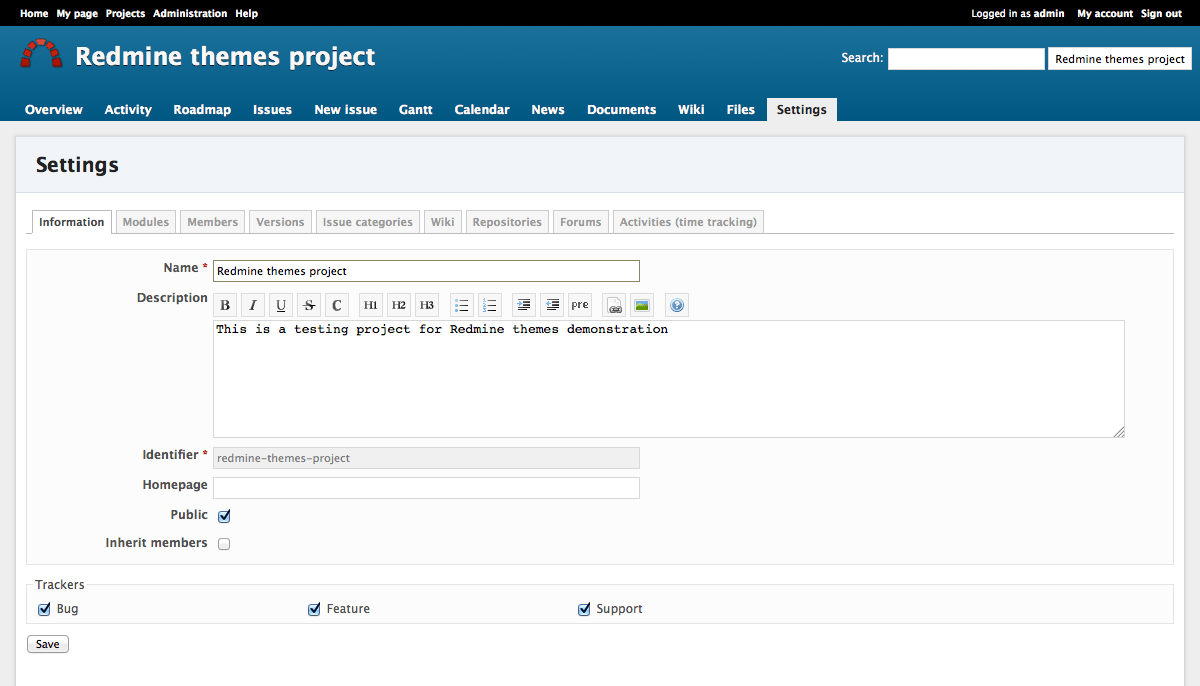
Task: Insert preformatted text with pre button
Action: 580,305
